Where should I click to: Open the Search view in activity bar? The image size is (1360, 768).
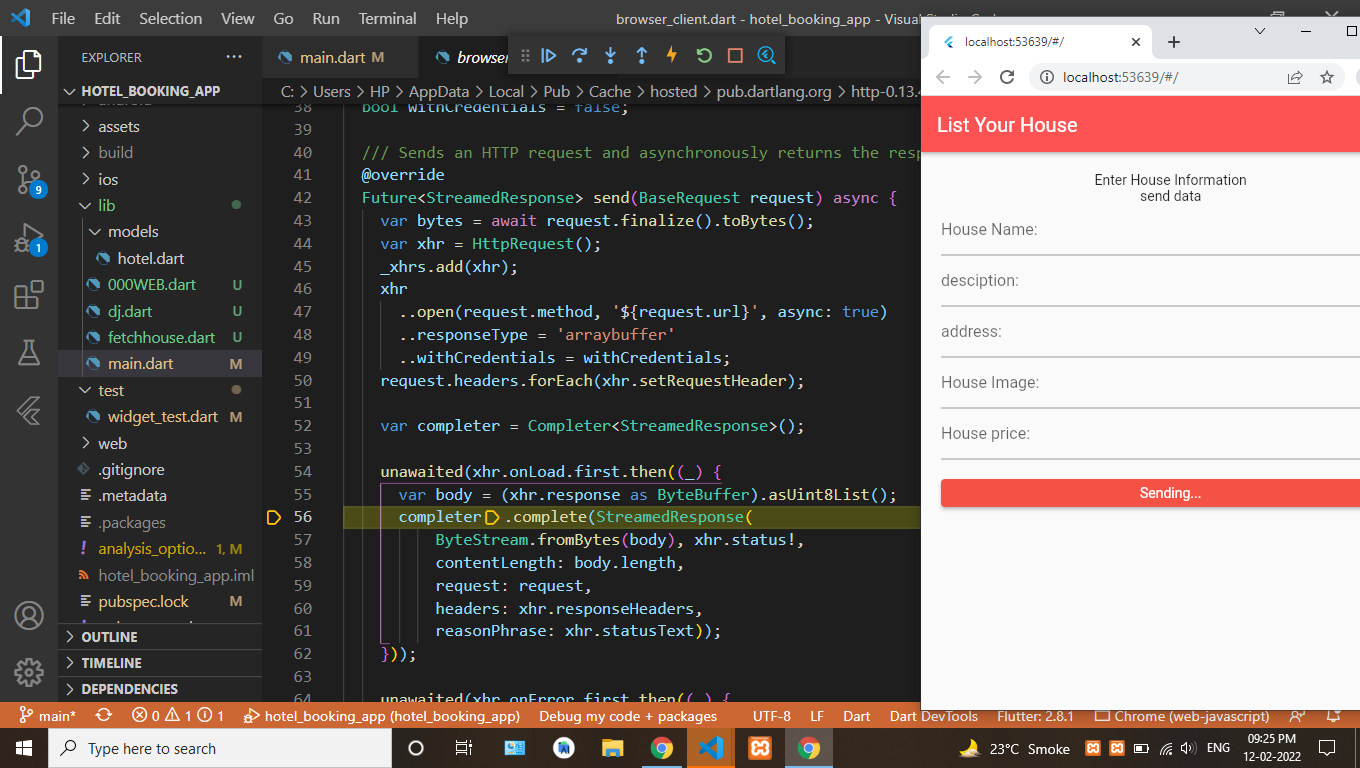coord(29,122)
